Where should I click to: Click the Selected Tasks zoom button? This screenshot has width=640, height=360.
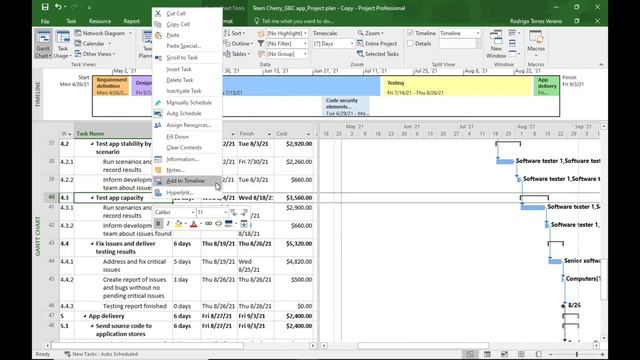pyautogui.click(x=378, y=54)
